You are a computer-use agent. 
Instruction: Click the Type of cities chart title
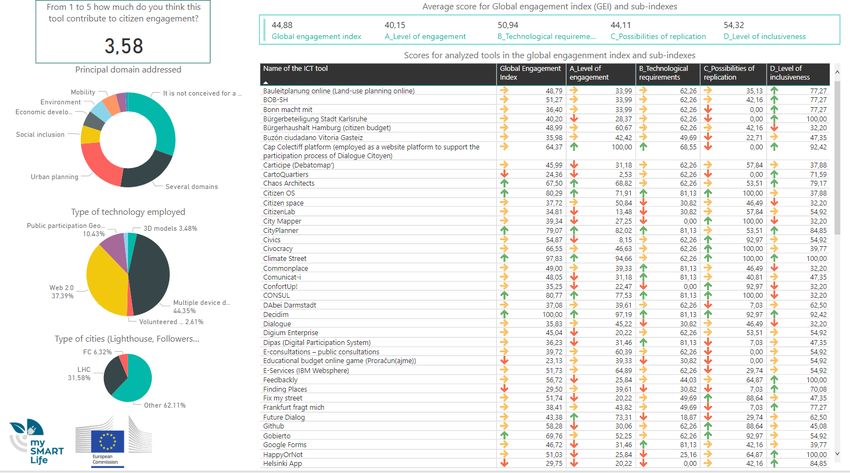[x=127, y=339]
